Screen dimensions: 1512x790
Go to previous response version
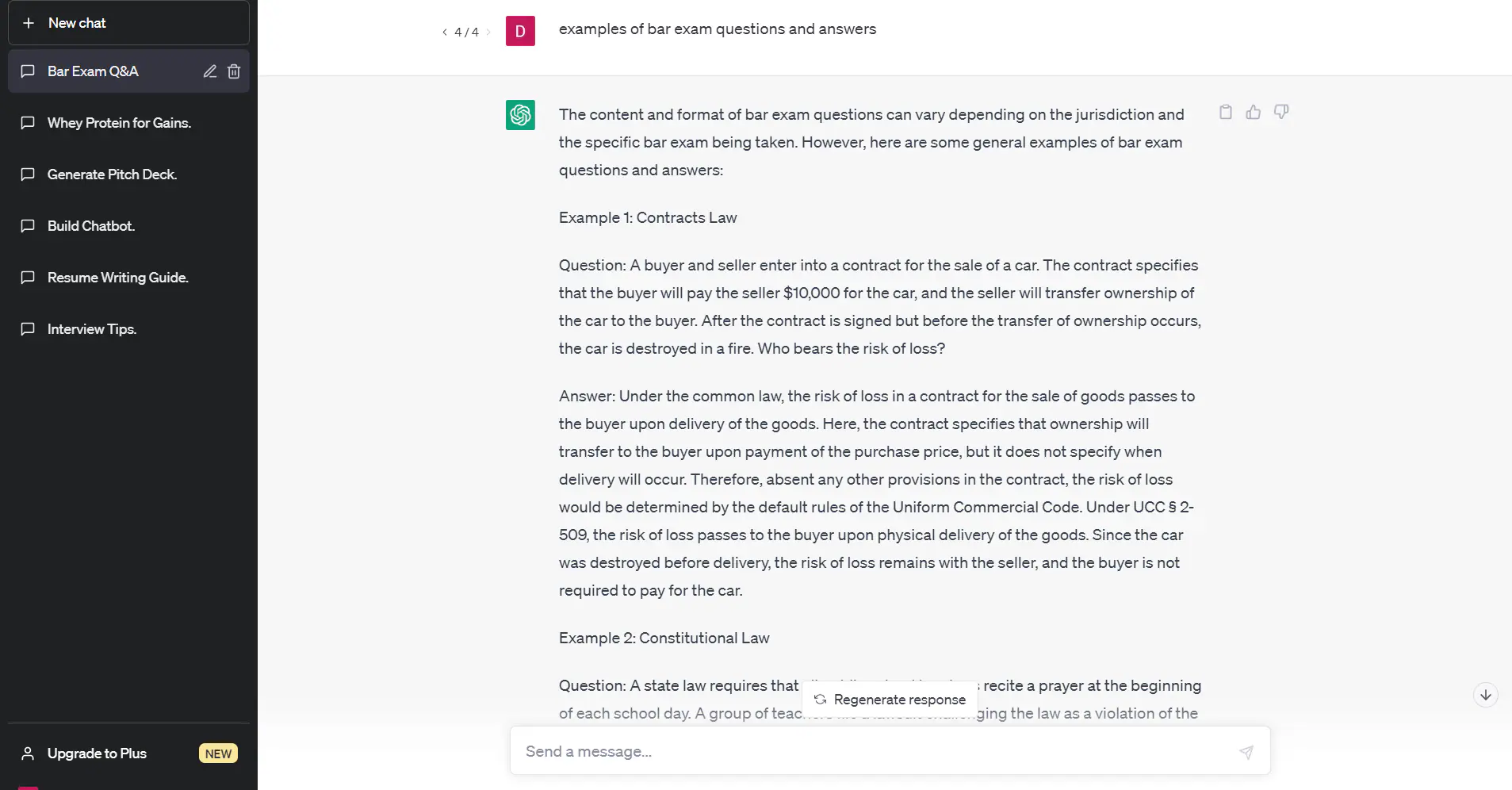click(445, 33)
